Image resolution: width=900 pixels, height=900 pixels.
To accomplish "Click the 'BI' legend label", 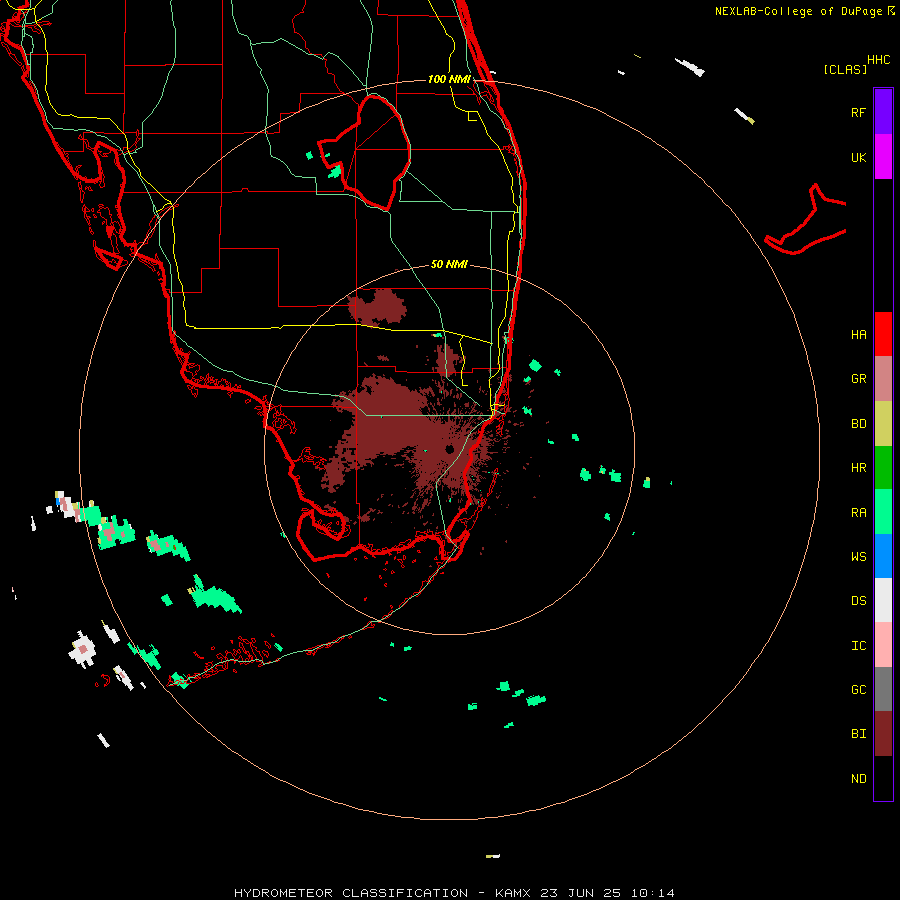I will tap(858, 734).
